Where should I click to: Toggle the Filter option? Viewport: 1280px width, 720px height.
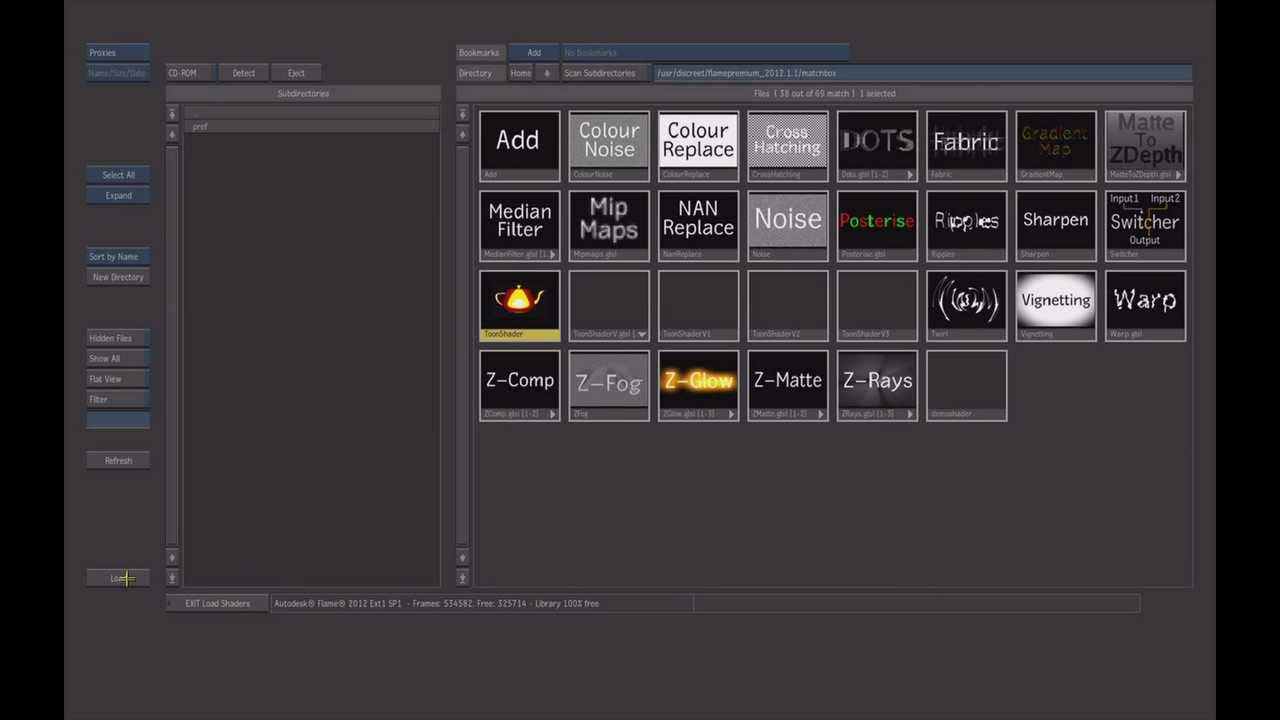[x=118, y=400]
